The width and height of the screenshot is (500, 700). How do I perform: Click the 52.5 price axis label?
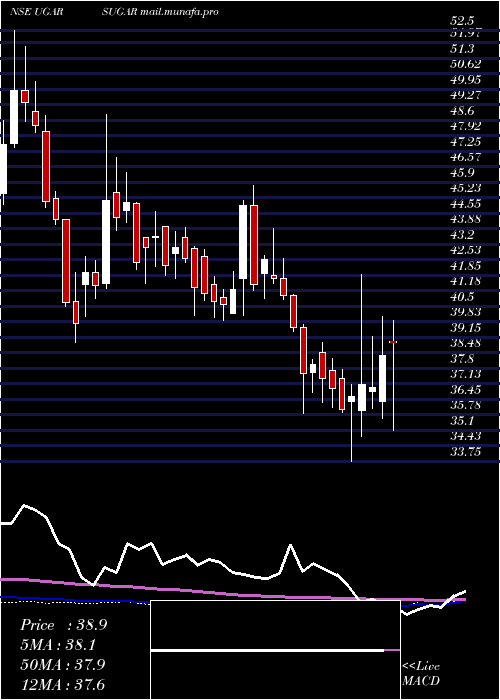pos(462,21)
